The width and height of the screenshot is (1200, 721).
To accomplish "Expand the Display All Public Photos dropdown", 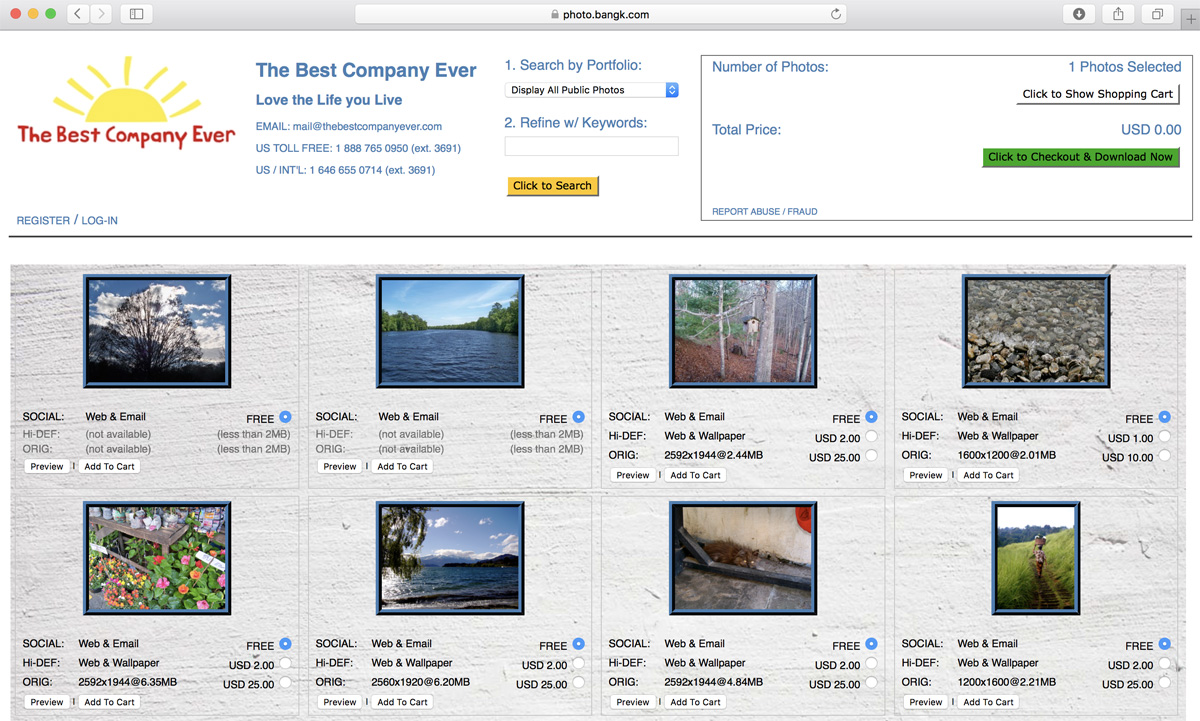I will point(591,90).
